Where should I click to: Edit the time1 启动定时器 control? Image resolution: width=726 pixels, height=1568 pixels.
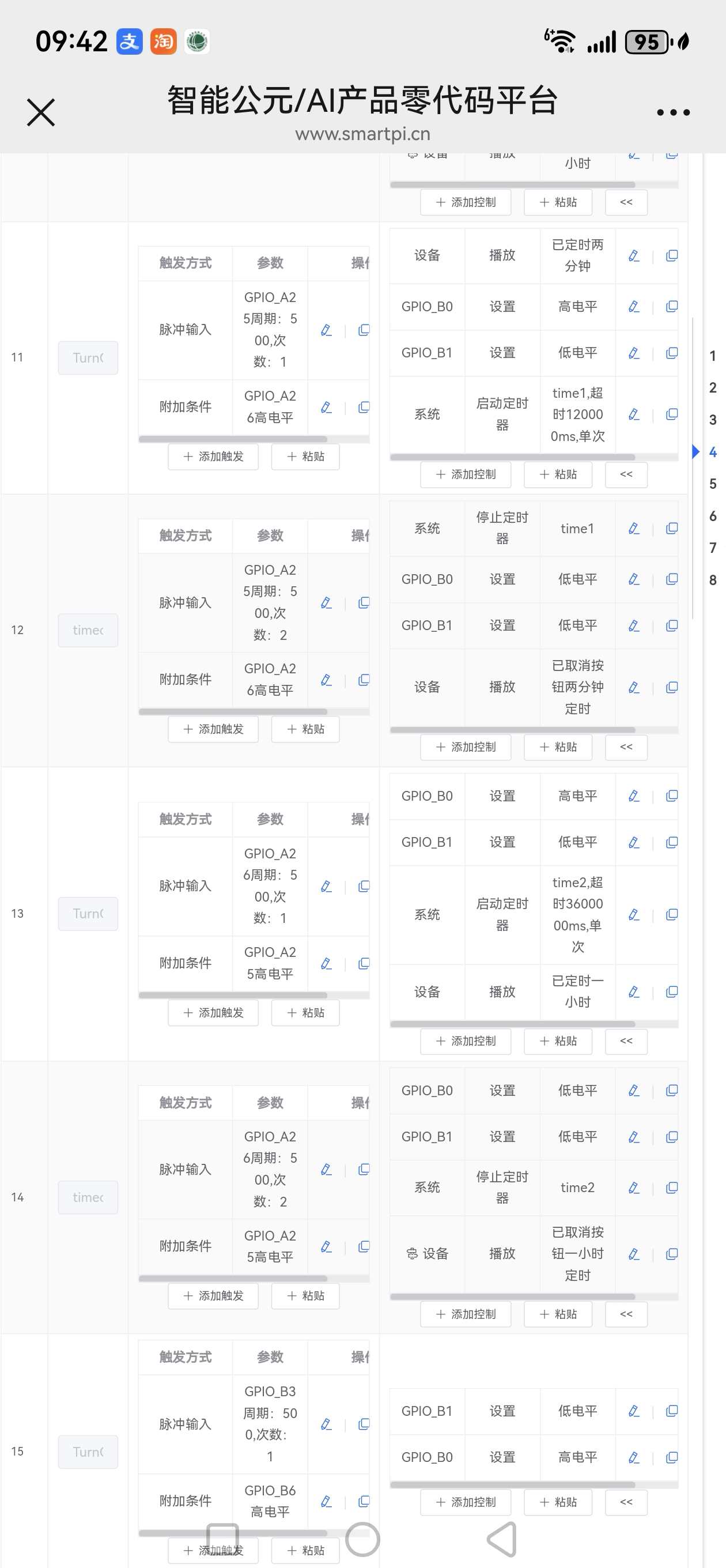[633, 414]
